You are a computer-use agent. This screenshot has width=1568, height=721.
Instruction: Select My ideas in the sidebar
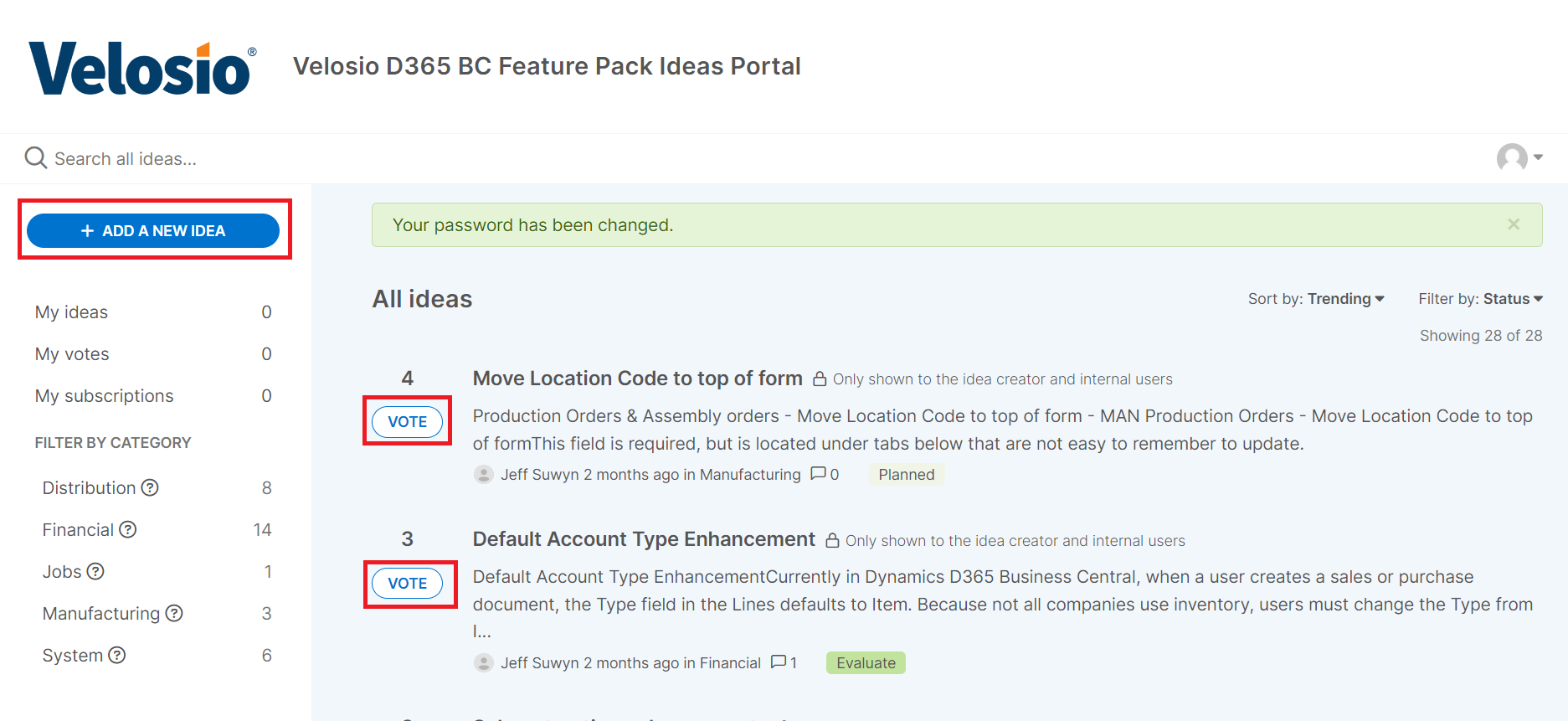(71, 312)
